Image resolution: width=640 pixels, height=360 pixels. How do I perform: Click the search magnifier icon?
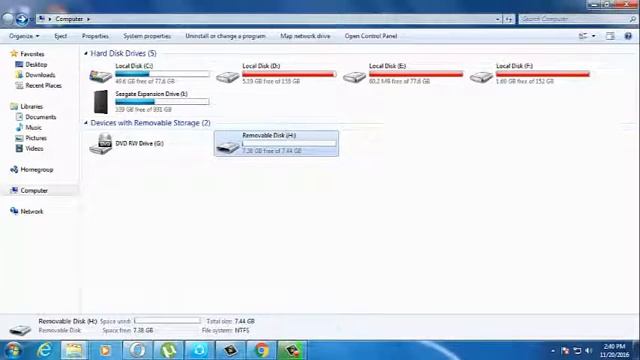tap(633, 19)
